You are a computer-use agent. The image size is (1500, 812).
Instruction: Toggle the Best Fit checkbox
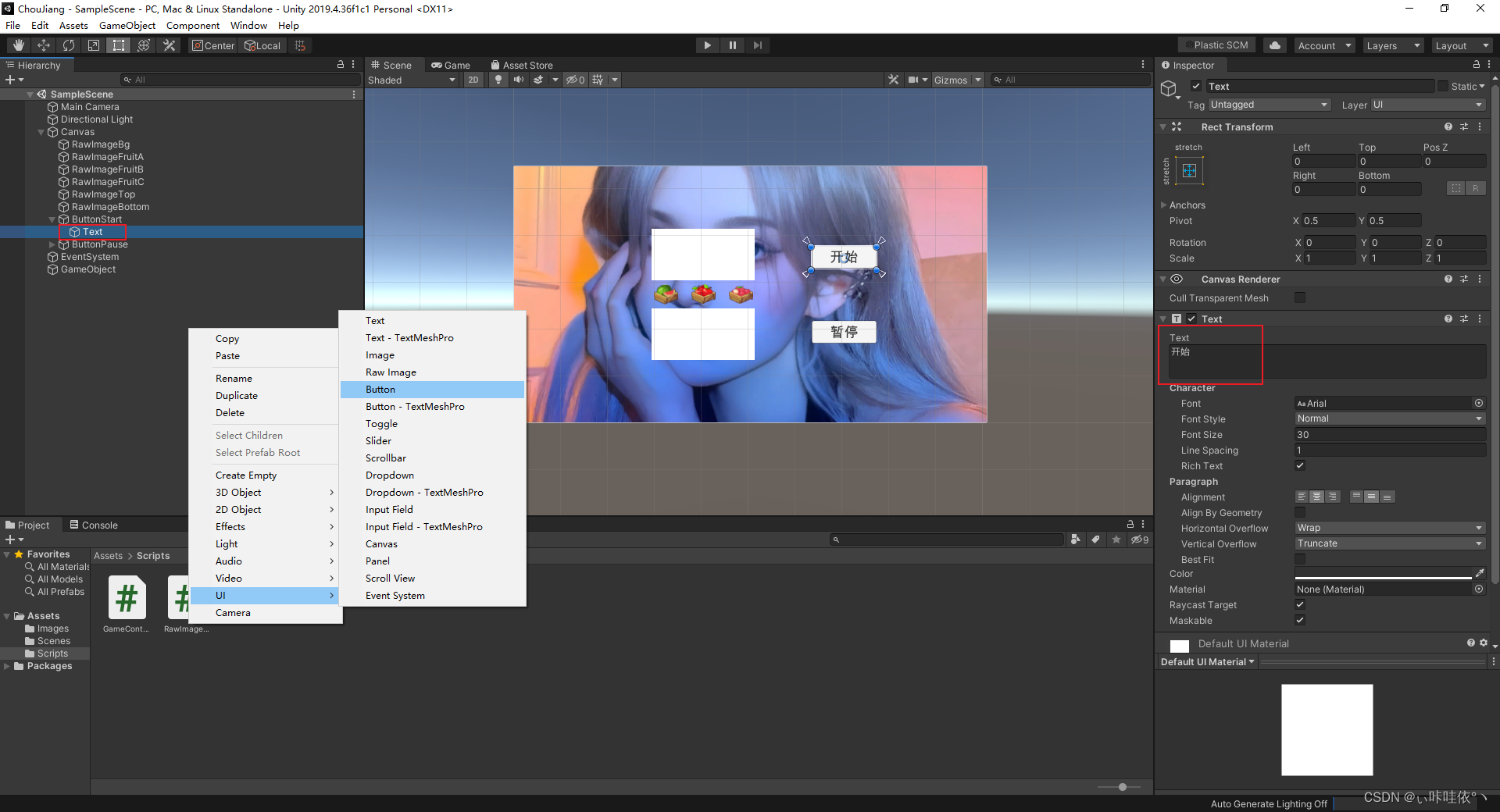(x=1300, y=559)
